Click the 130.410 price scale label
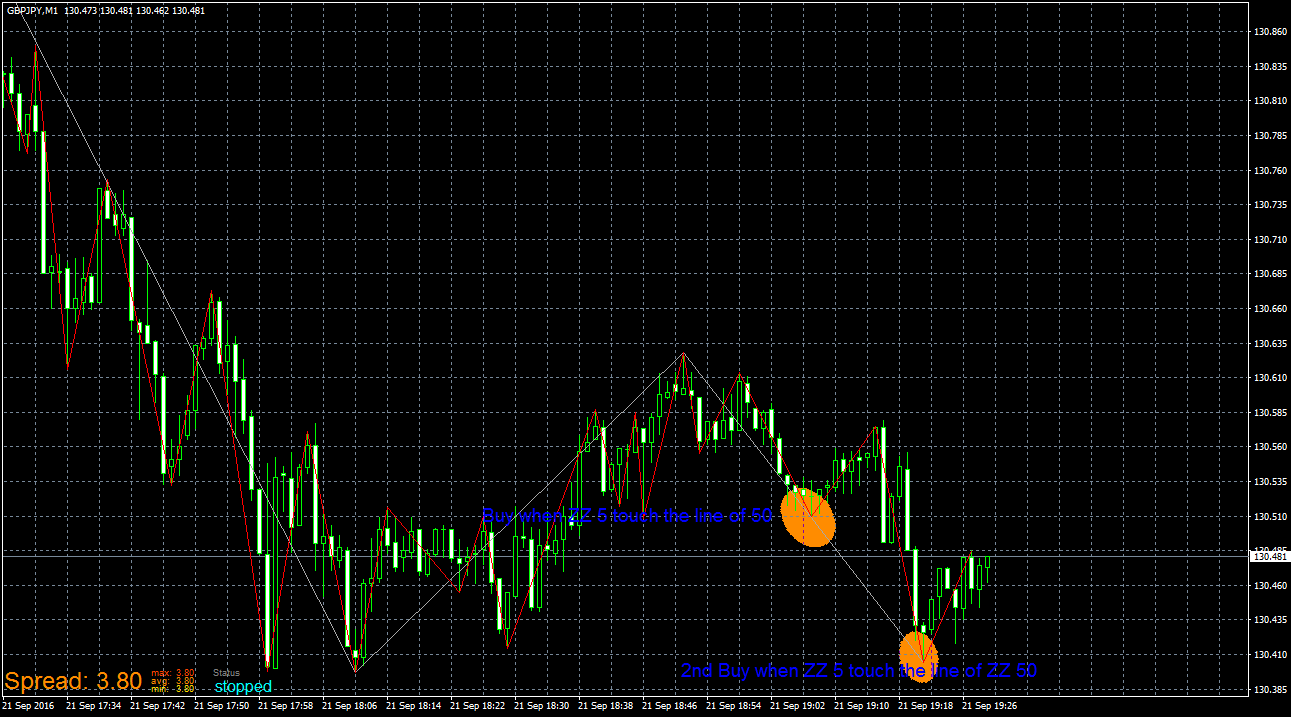This screenshot has width=1291, height=717. [1270, 655]
